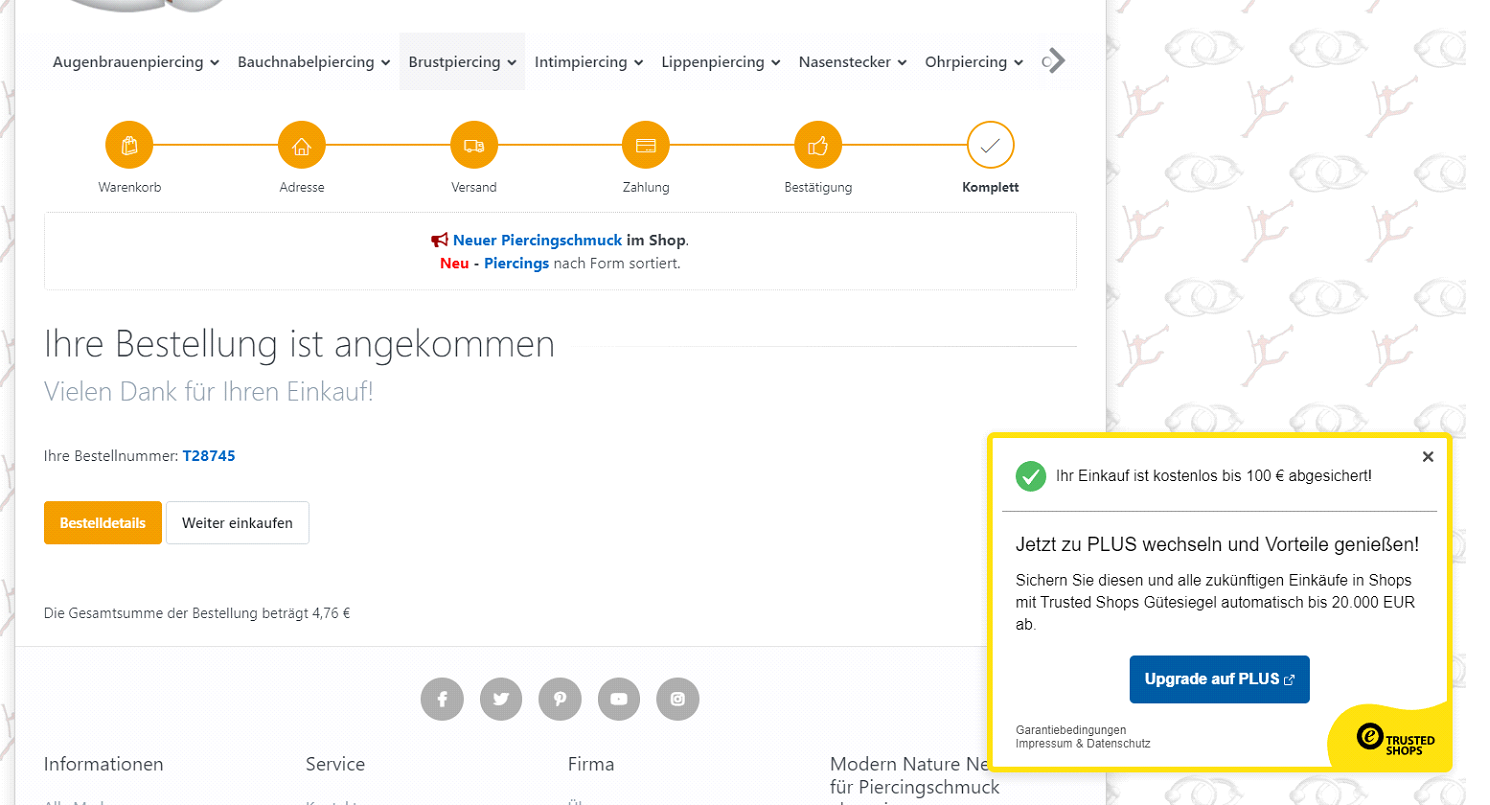Open the Facebook social icon
1490x805 pixels.
click(x=442, y=699)
